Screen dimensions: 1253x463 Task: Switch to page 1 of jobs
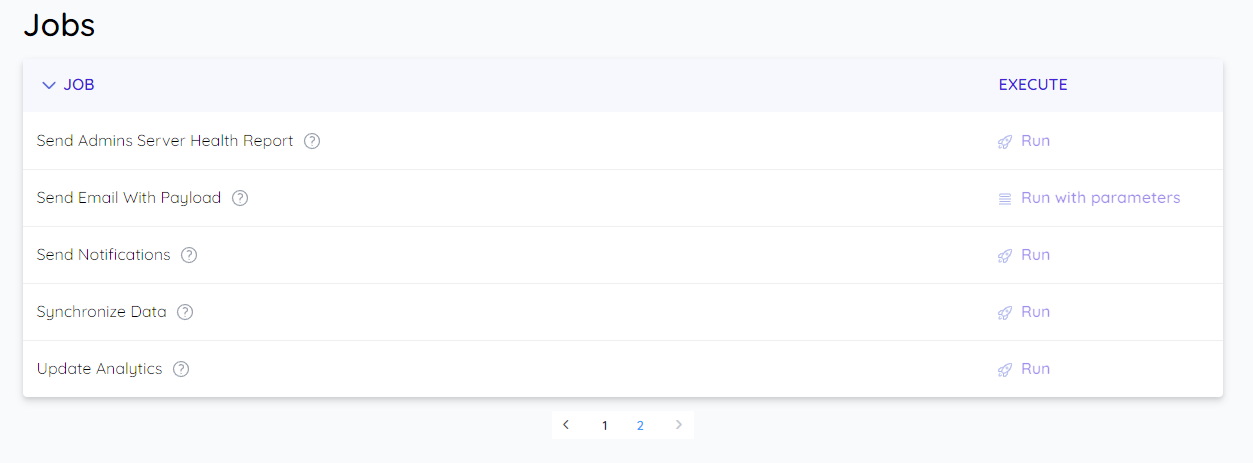(x=604, y=425)
